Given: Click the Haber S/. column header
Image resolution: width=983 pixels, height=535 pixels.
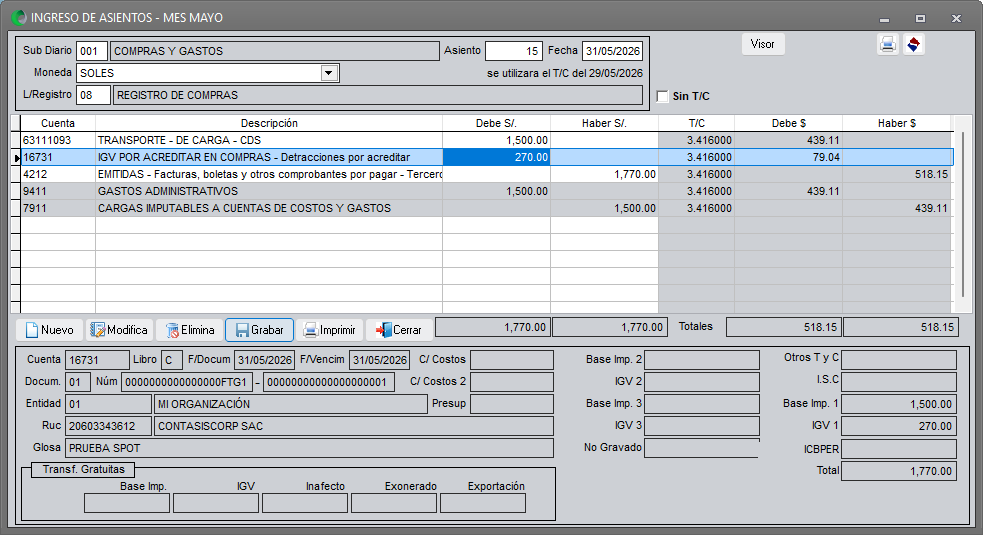Looking at the screenshot, I should 604,123.
